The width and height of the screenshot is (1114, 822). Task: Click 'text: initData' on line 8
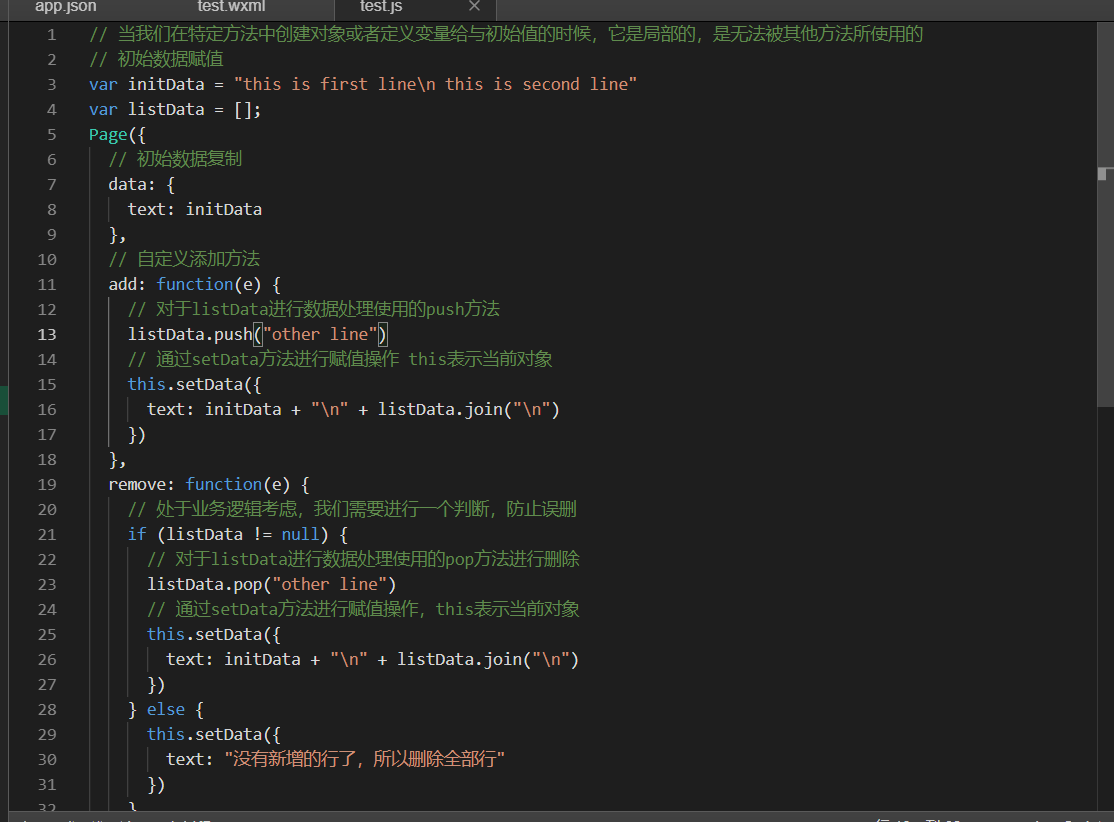coord(195,210)
